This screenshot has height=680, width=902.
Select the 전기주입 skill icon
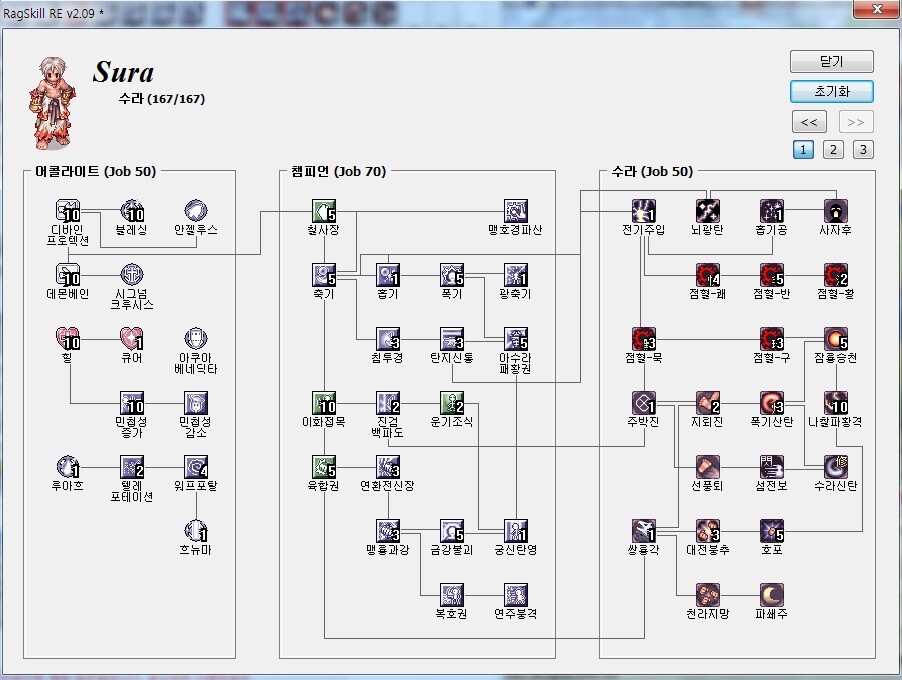[644, 211]
